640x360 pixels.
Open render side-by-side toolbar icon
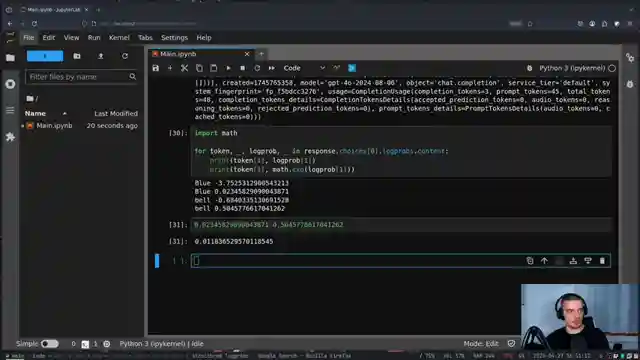352,68
